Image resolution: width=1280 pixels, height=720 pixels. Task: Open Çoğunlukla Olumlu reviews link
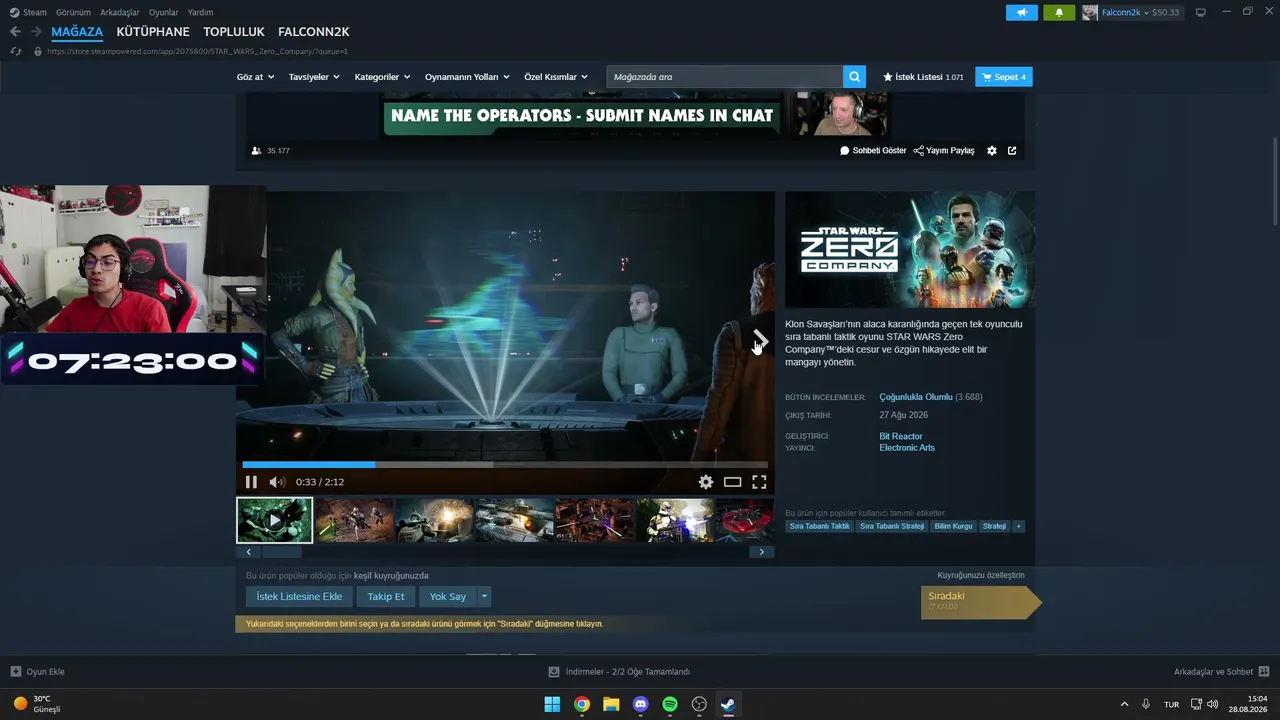(x=916, y=397)
